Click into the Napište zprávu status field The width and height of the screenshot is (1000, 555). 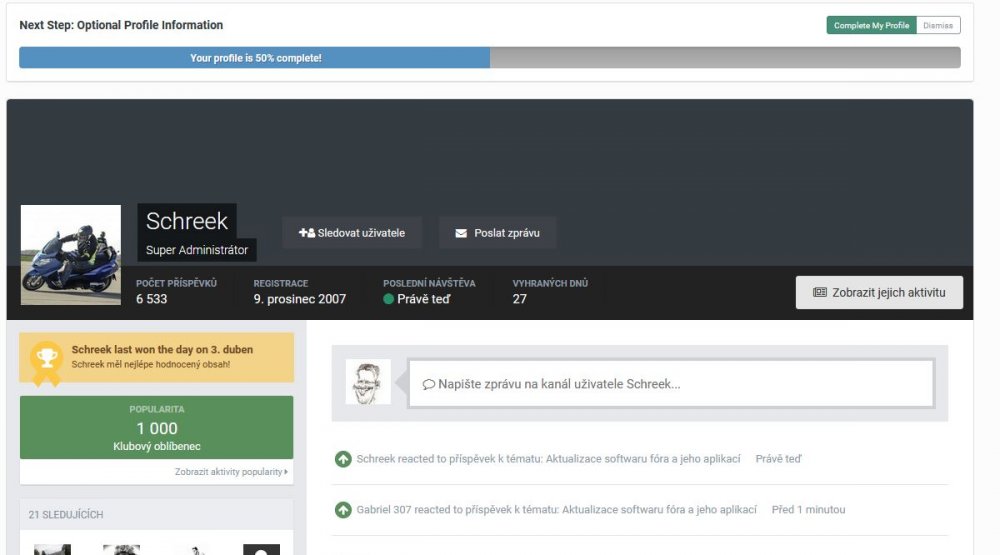672,383
